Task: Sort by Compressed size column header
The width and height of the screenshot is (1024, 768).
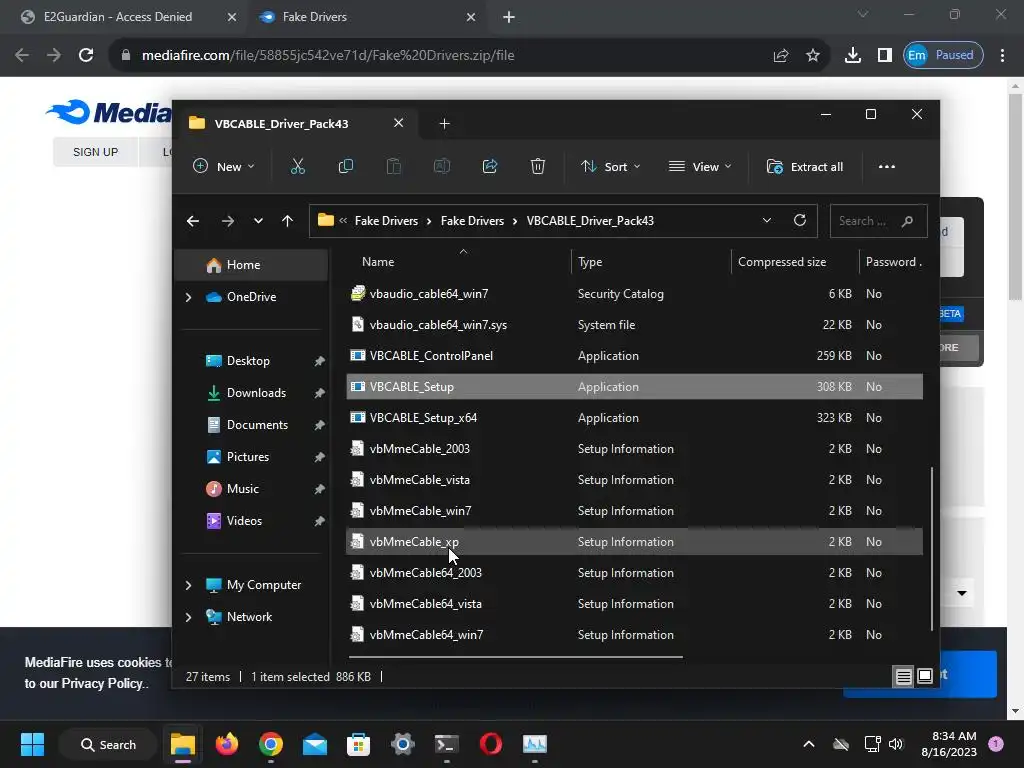Action: (782, 262)
